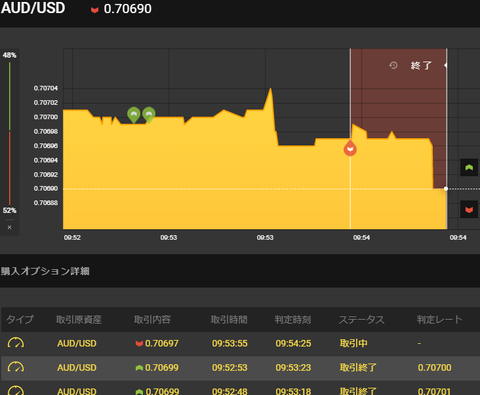Click the 0.70704 price axis label

pyautogui.click(x=46, y=88)
